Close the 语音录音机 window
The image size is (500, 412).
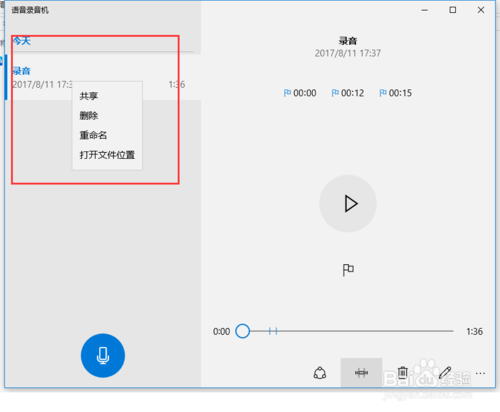481,10
